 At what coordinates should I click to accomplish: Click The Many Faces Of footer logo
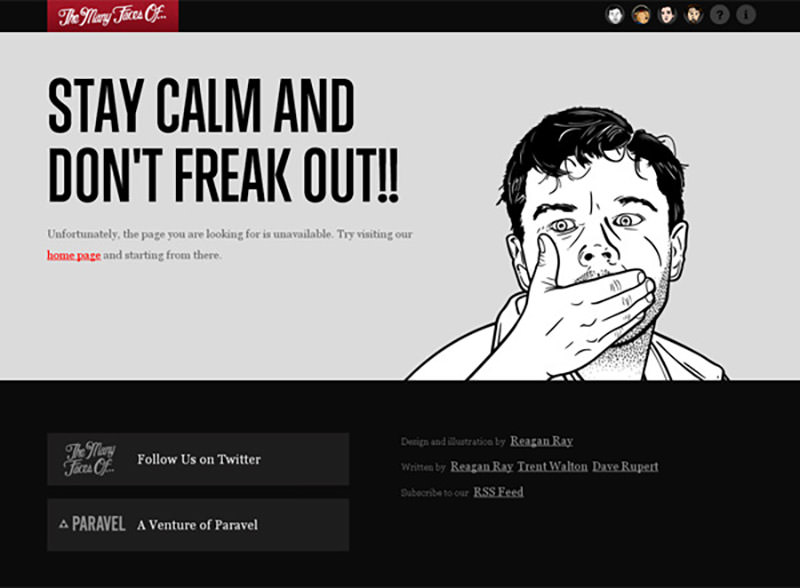point(90,459)
